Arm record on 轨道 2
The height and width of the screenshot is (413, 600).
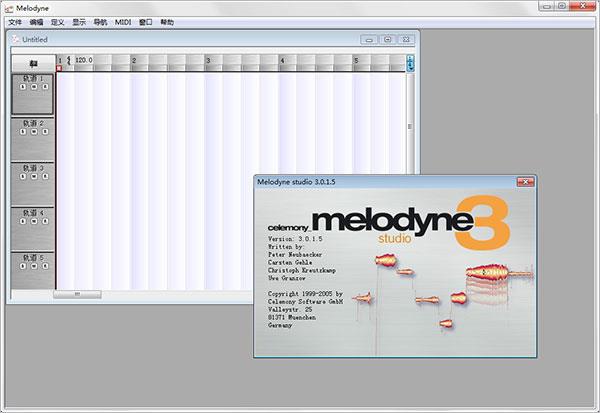[x=45, y=132]
